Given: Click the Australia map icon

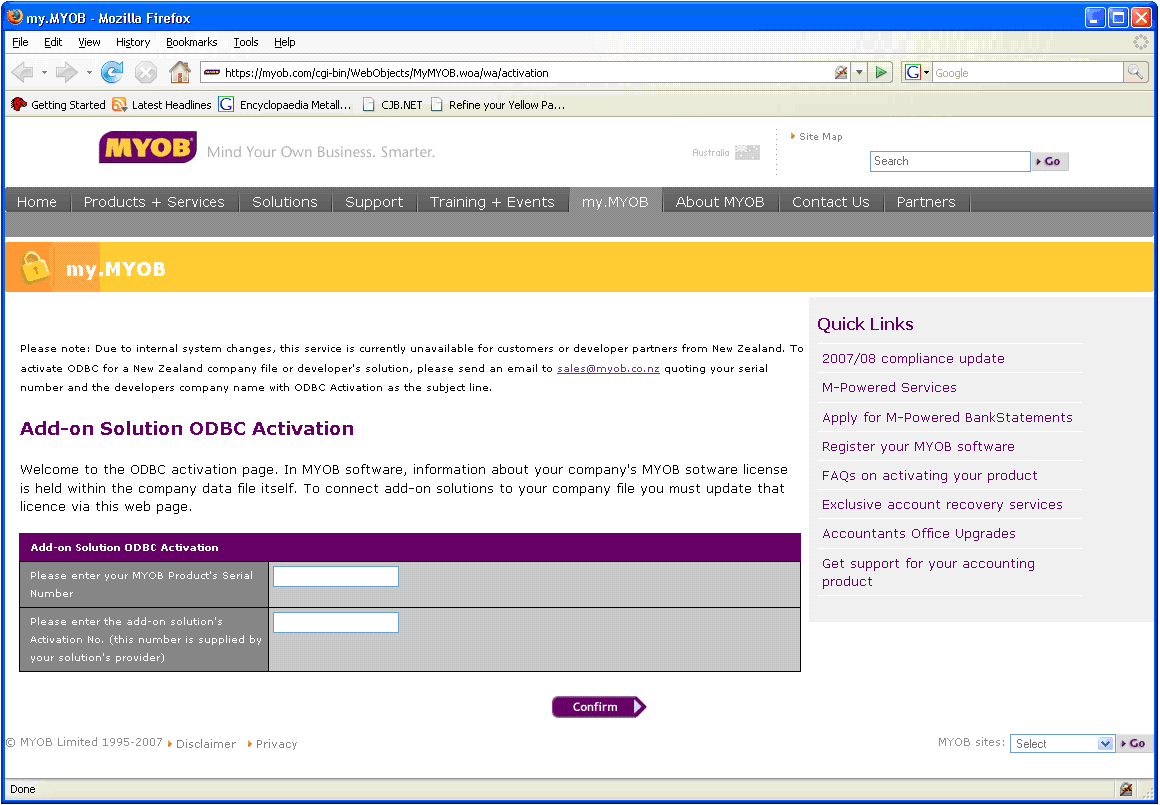Looking at the screenshot, I should [x=747, y=153].
